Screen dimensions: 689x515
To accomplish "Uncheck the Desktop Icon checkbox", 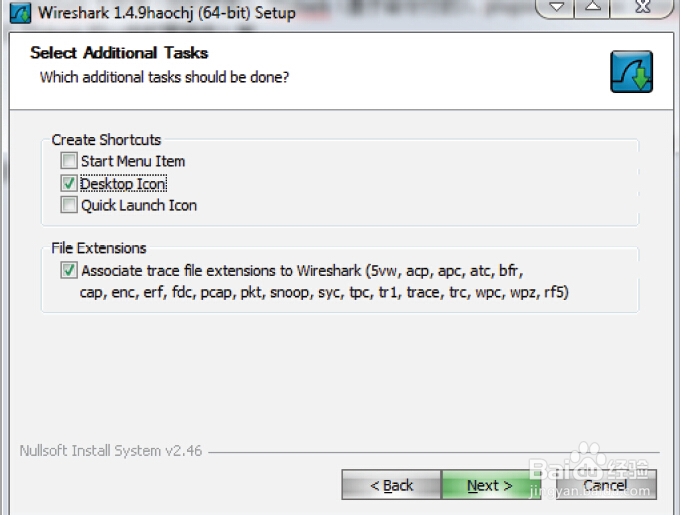I will point(69,183).
